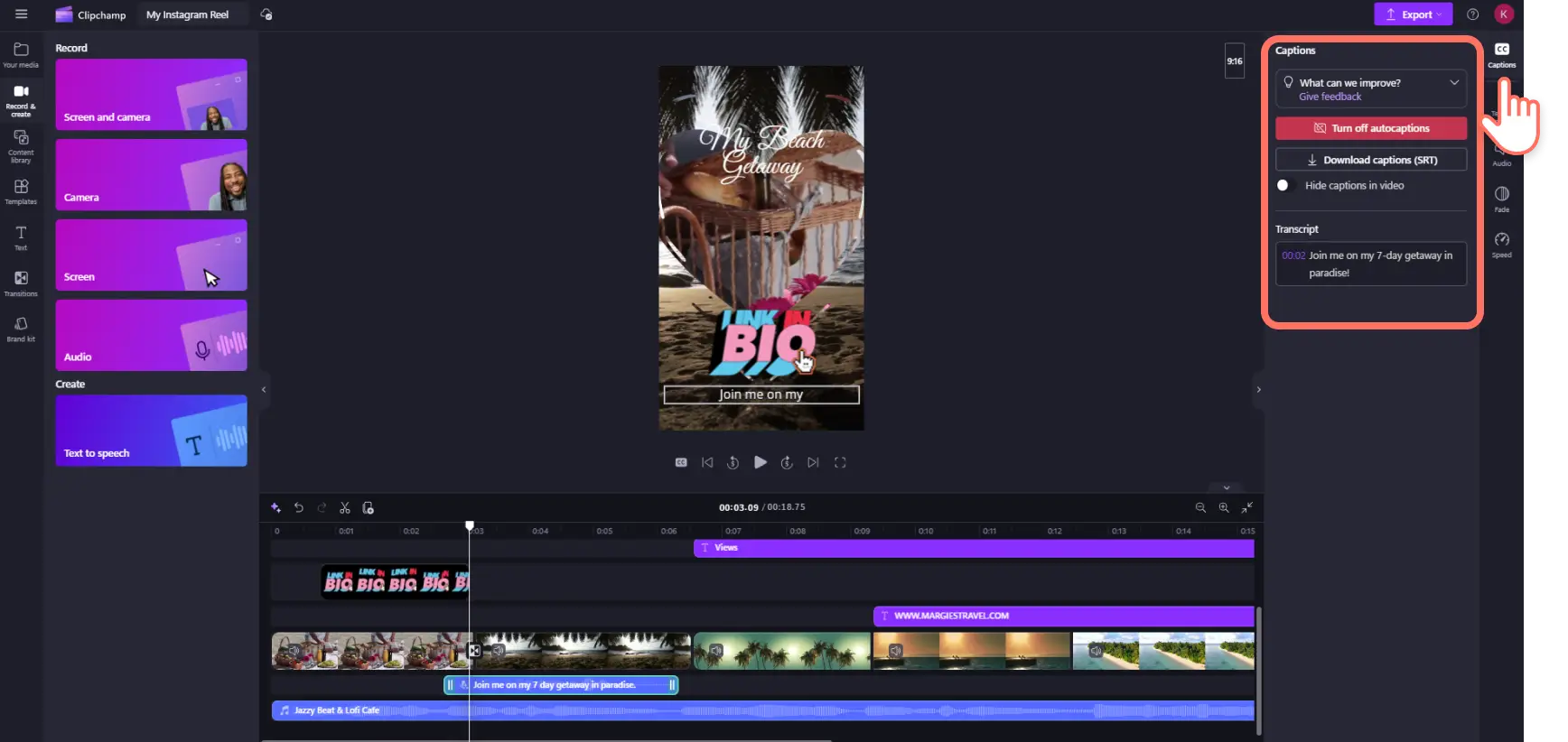Click the Give feedback link

(x=1330, y=97)
